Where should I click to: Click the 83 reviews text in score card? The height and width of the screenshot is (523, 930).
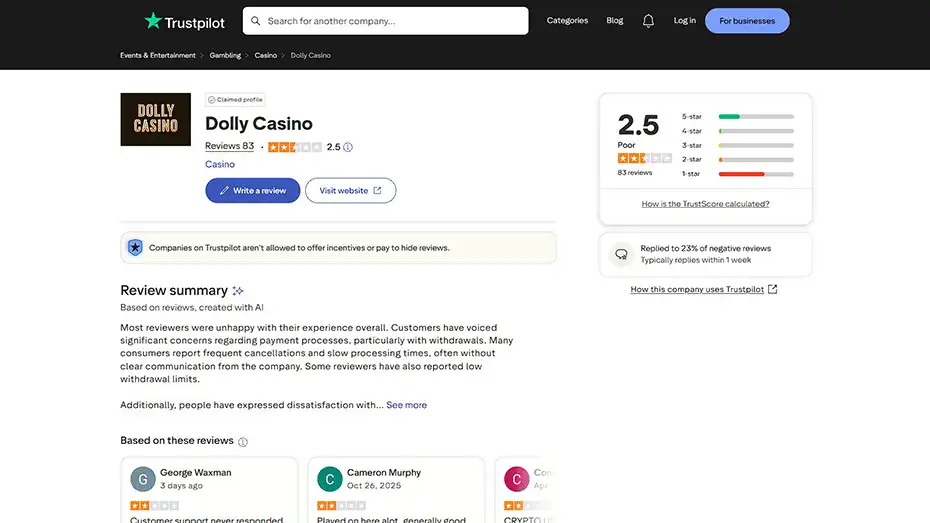635,173
